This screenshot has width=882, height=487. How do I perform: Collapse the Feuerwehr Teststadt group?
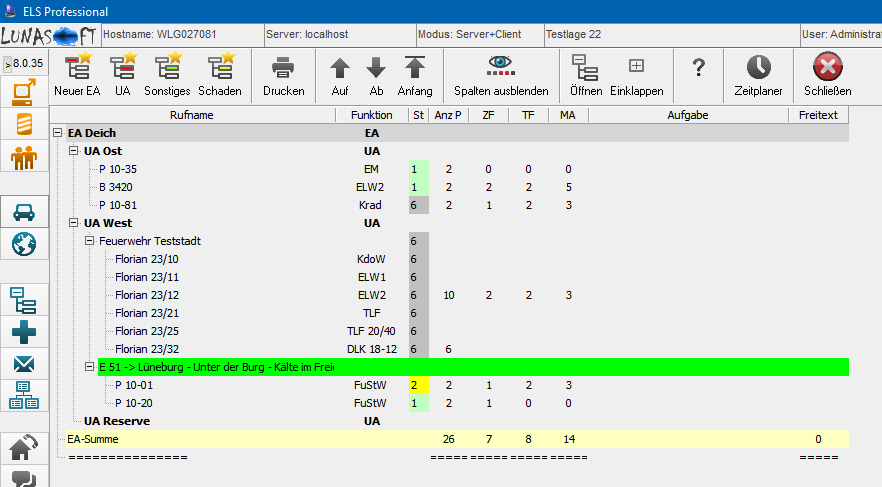click(90, 241)
